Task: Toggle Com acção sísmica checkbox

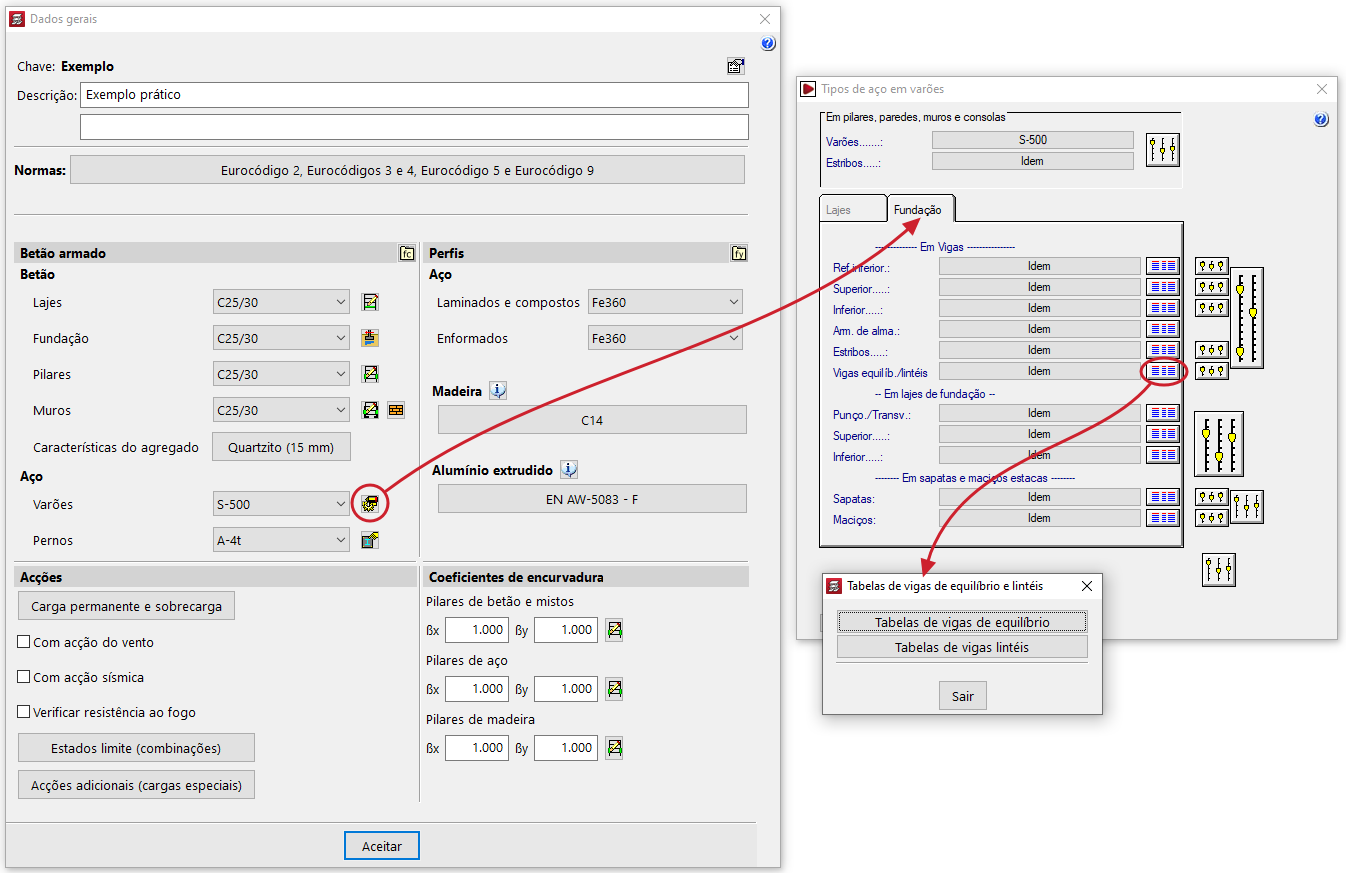Action: [x=25, y=677]
